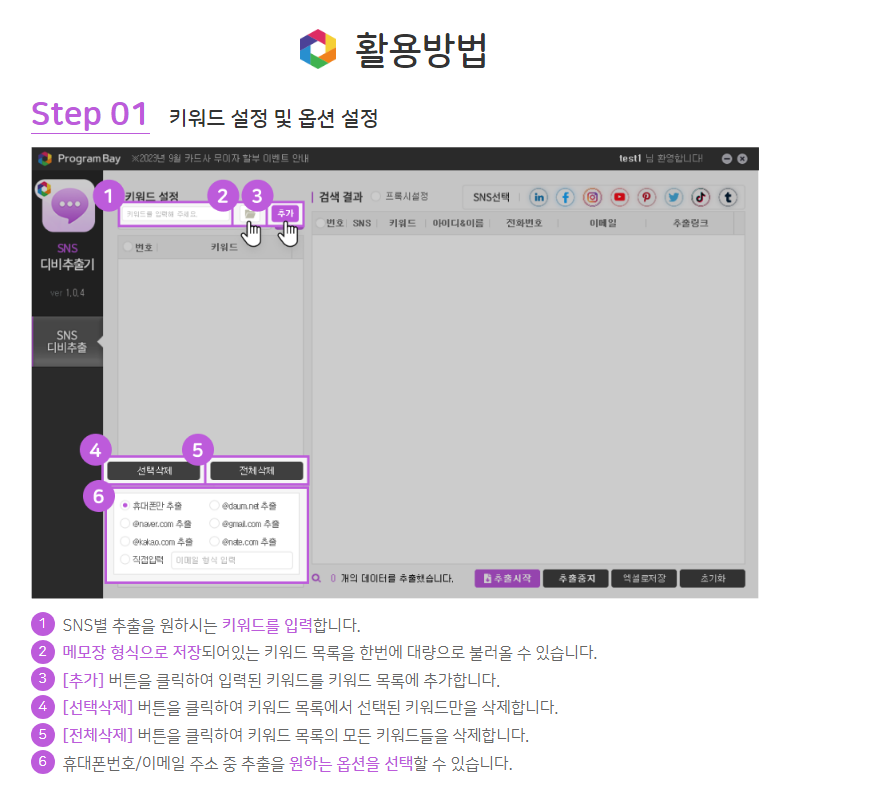Select the Twitter SNS icon
The width and height of the screenshot is (881, 788).
674,197
